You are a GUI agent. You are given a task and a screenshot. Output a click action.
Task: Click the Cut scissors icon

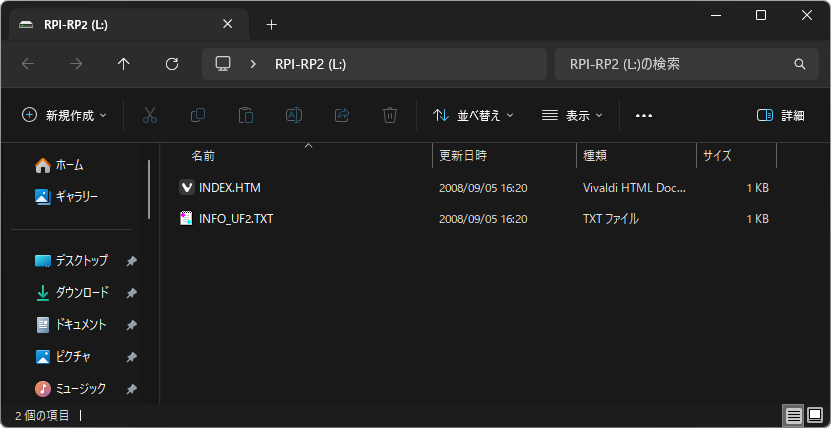coord(150,115)
